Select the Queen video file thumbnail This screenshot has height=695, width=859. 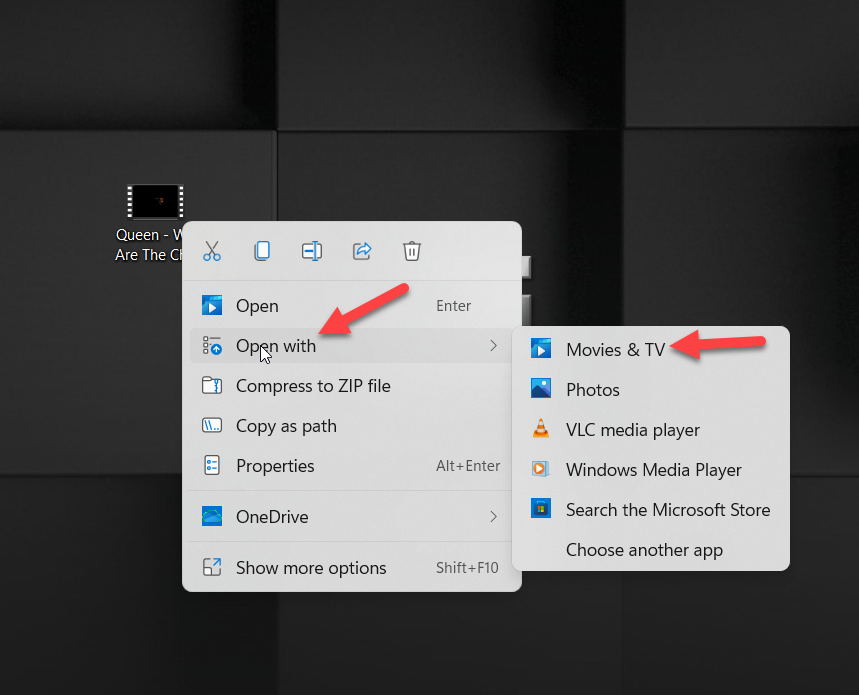coord(154,203)
